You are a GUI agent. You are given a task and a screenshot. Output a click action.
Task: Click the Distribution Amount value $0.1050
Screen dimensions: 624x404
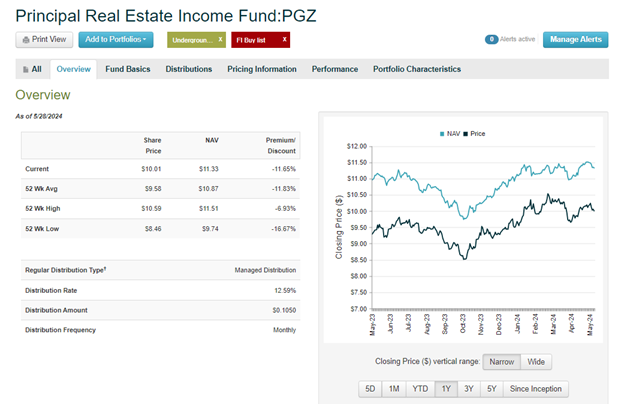pyautogui.click(x=284, y=310)
